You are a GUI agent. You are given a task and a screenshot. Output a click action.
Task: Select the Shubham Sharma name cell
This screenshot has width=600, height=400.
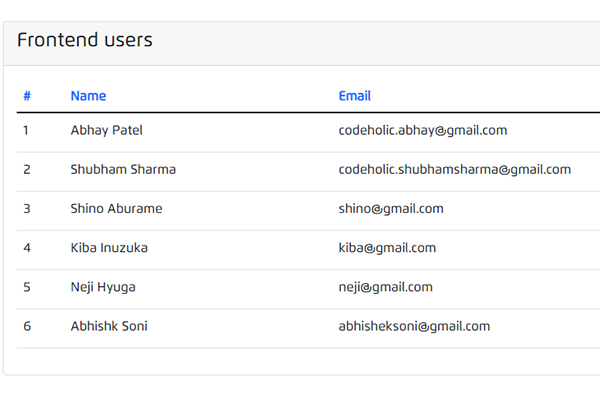(123, 169)
